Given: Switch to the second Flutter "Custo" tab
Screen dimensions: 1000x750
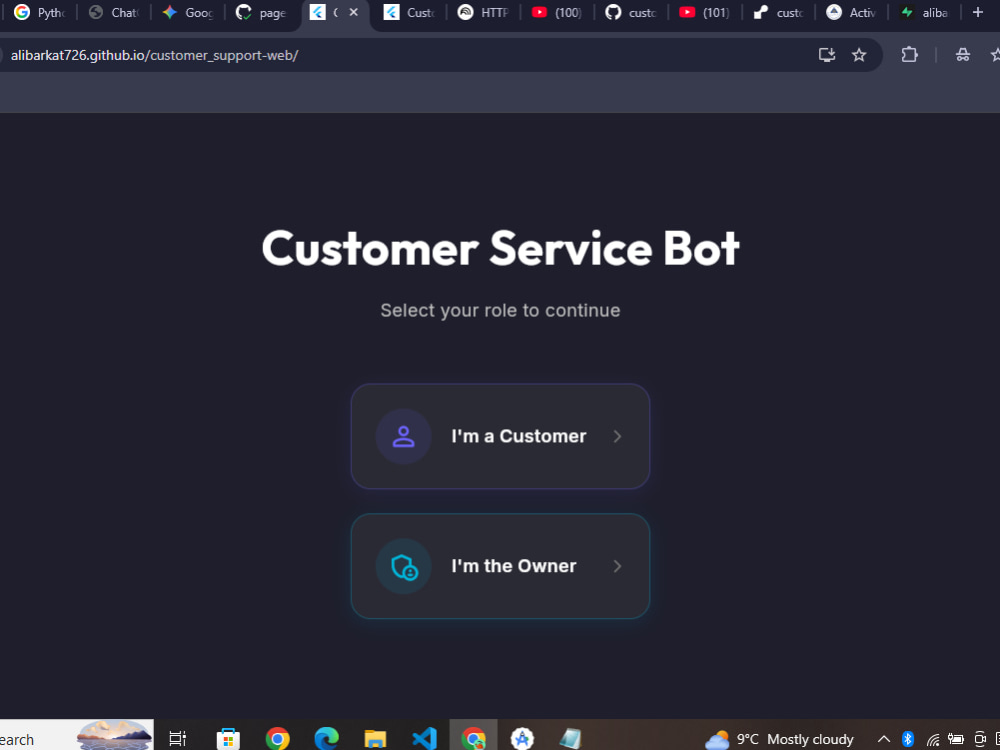Looking at the screenshot, I should tap(410, 12).
